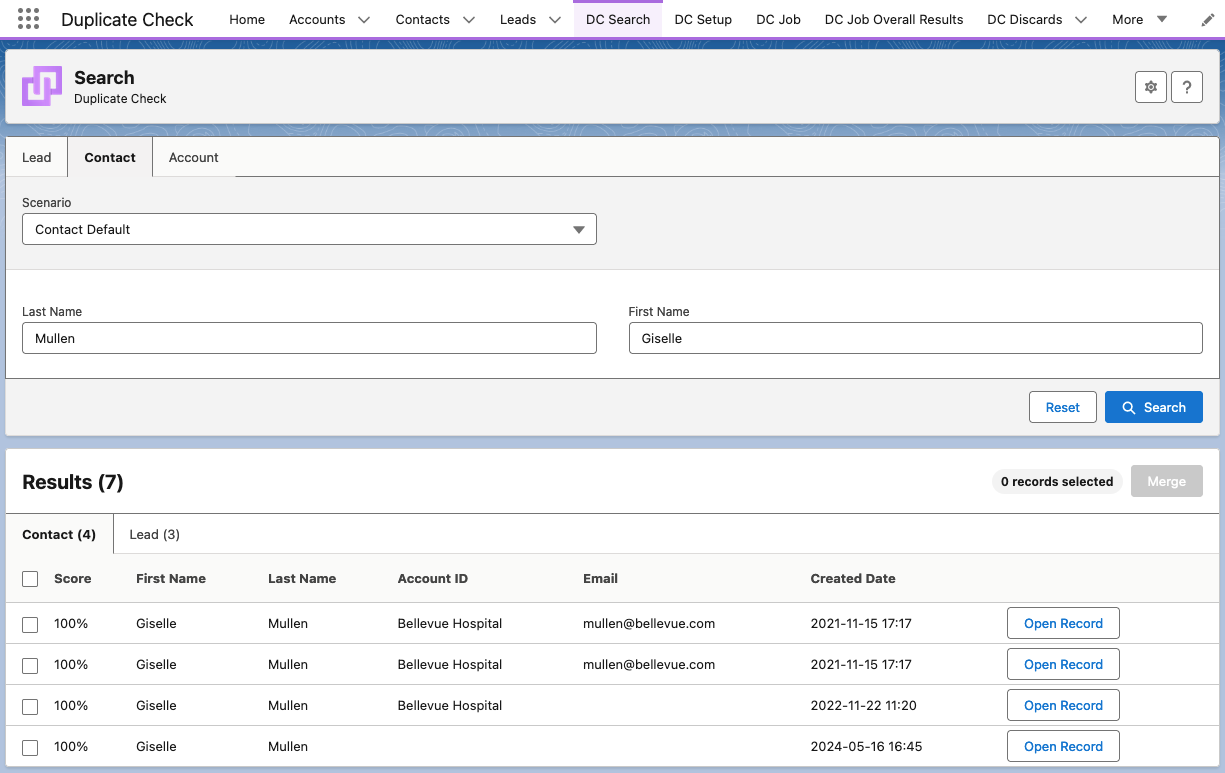The image size is (1225, 773).
Task: Open the More navigation dropdown
Action: pyautogui.click(x=1139, y=19)
